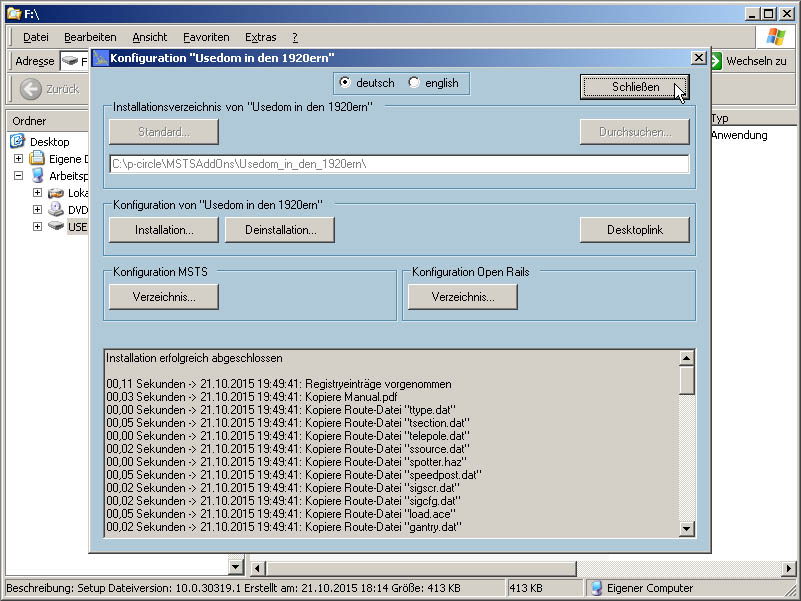The width and height of the screenshot is (801, 601).
Task: Create shortcut with Desktoplink button
Action: click(634, 230)
